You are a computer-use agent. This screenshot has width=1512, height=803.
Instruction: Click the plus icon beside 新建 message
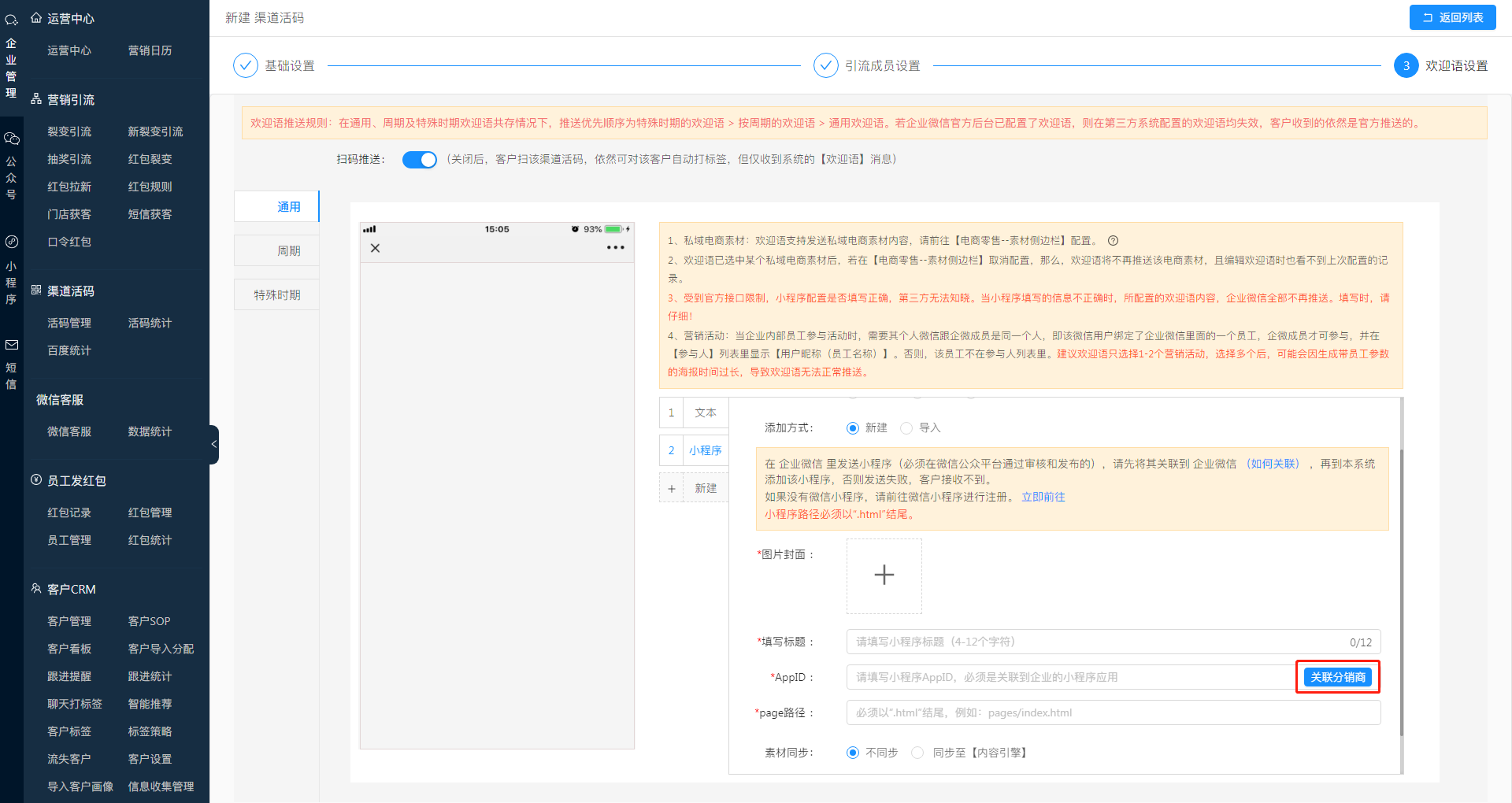(x=671, y=489)
